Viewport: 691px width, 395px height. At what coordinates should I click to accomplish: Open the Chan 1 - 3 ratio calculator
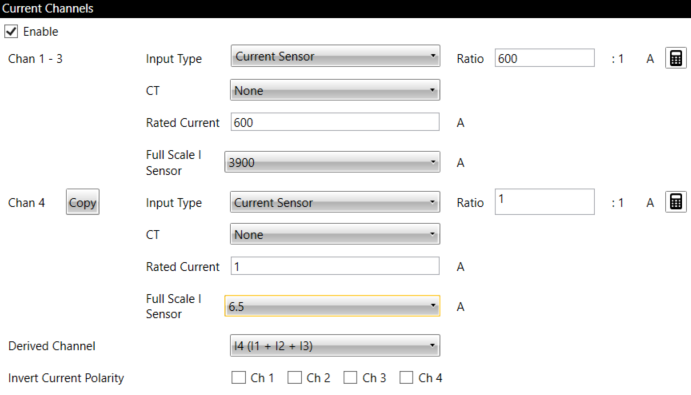(676, 58)
